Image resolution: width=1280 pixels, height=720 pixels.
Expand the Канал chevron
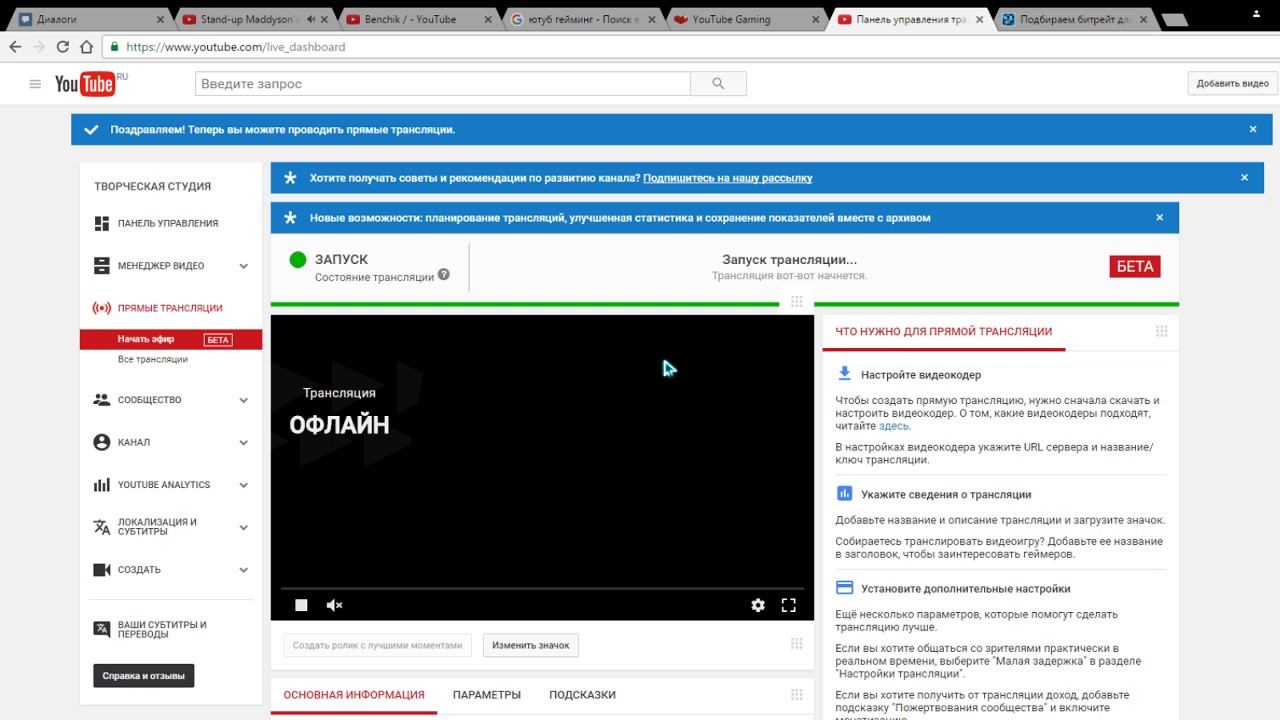click(243, 442)
